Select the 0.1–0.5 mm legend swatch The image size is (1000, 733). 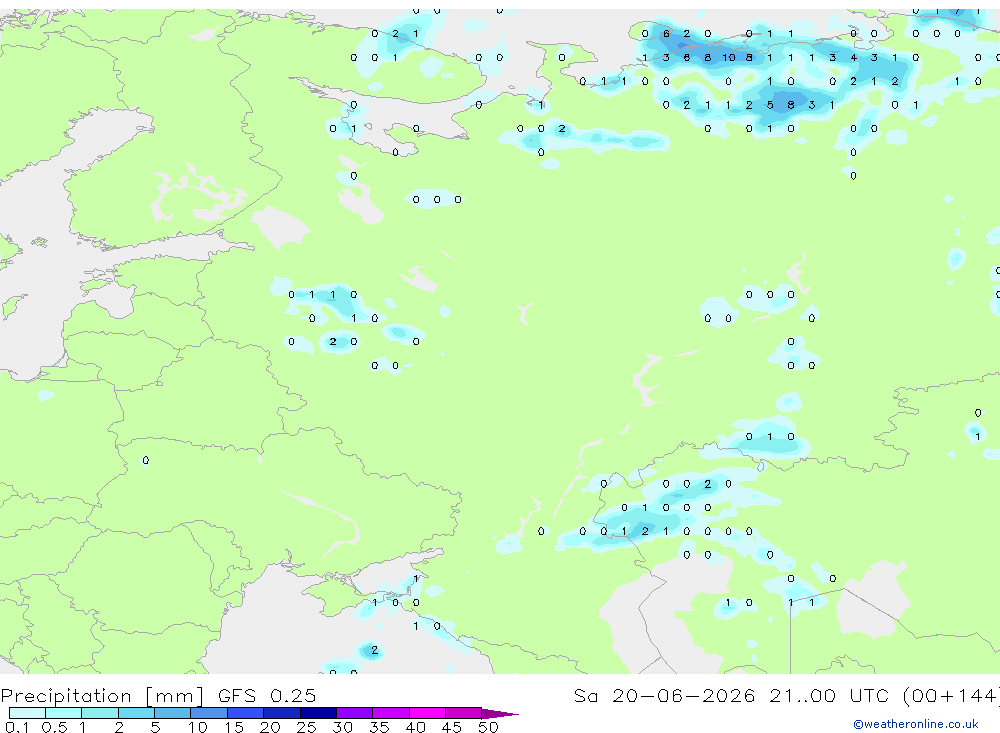point(27,713)
